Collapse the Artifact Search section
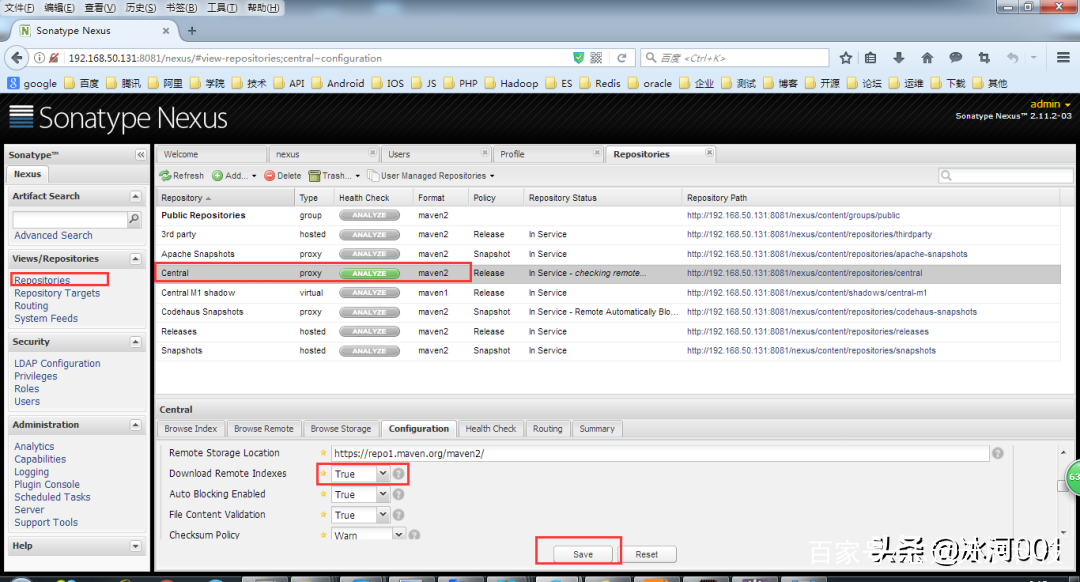The height and width of the screenshot is (582, 1080). click(x=135, y=196)
